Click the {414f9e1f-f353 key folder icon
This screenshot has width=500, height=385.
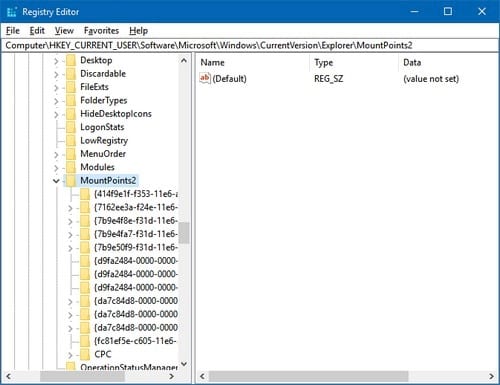pyautogui.click(x=85, y=194)
